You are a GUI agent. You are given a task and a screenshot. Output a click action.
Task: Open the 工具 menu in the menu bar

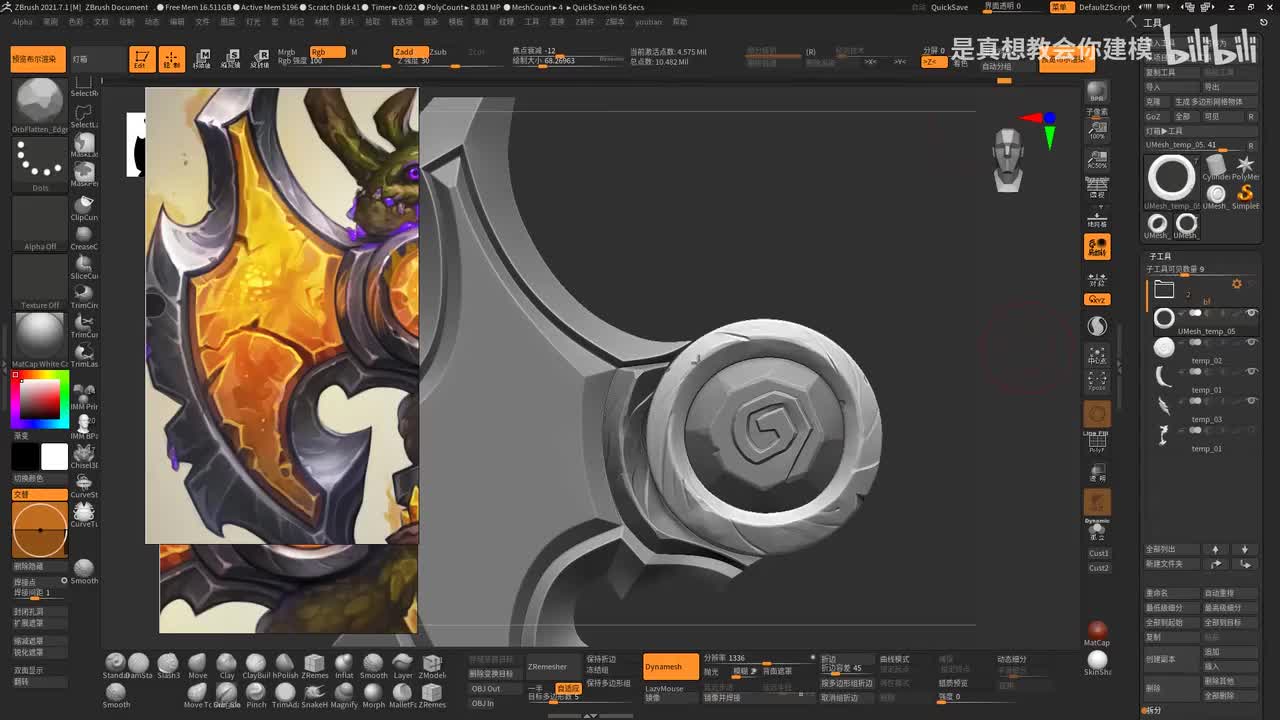[x=532, y=22]
